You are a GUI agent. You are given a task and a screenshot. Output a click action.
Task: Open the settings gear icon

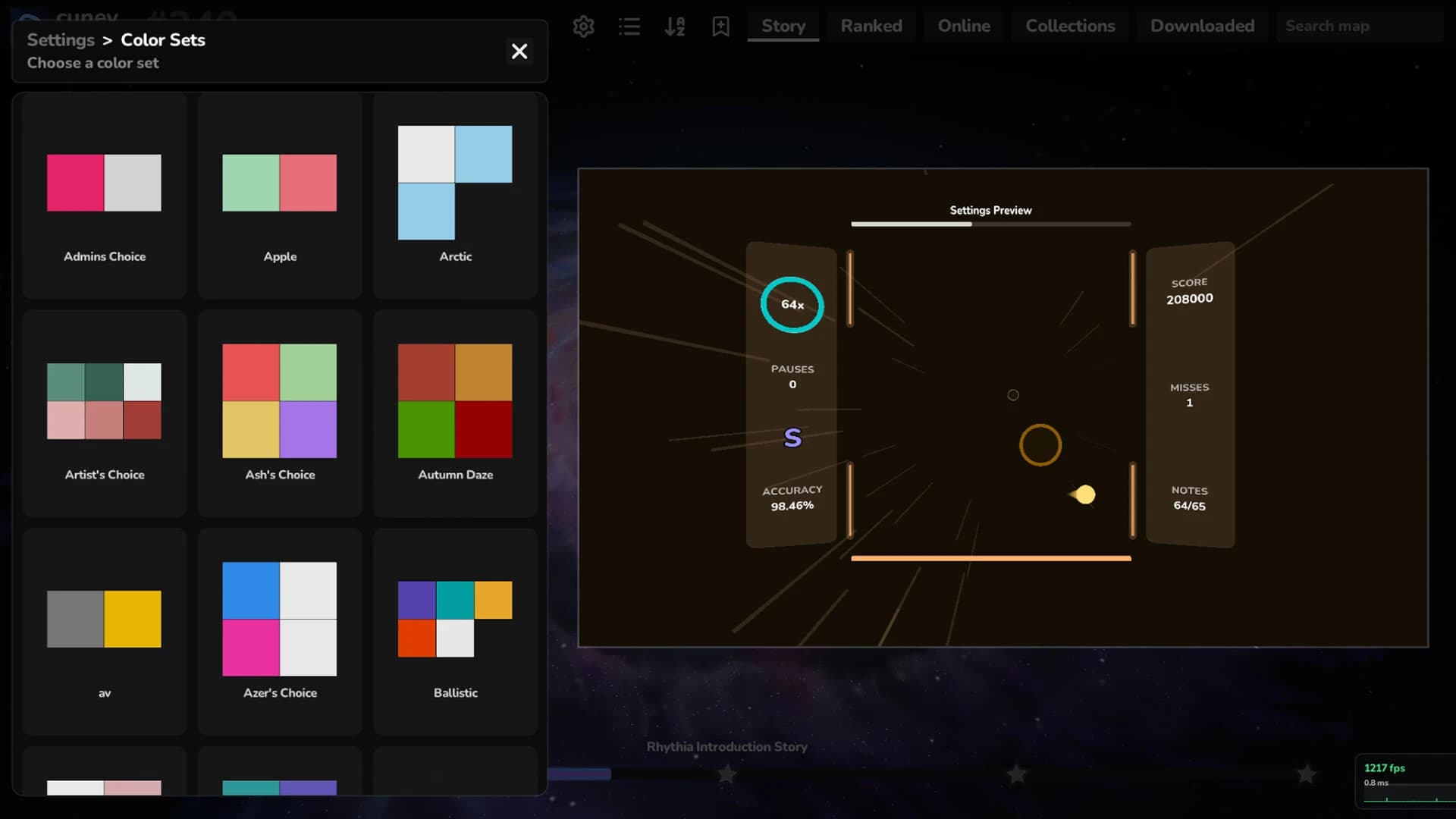click(583, 27)
